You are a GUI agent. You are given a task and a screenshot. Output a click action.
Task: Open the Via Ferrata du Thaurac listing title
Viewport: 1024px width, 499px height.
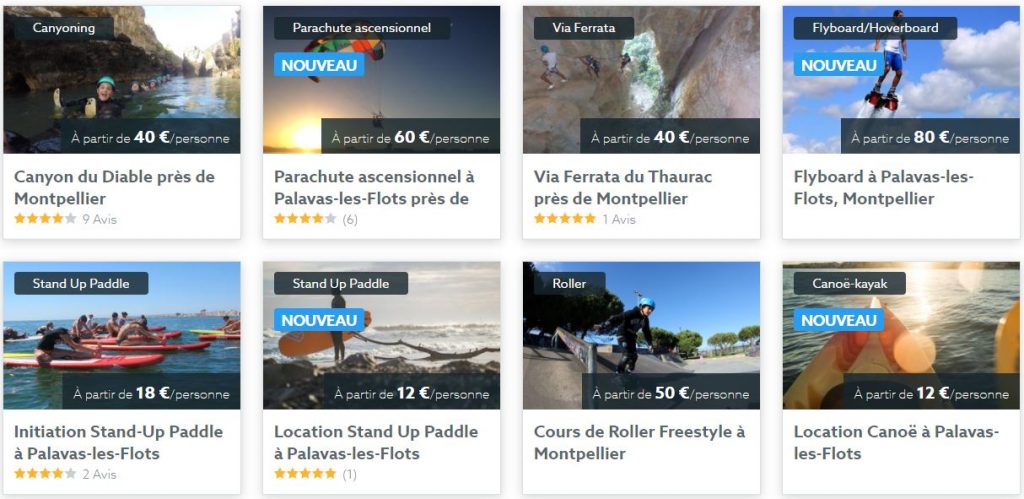tap(623, 187)
